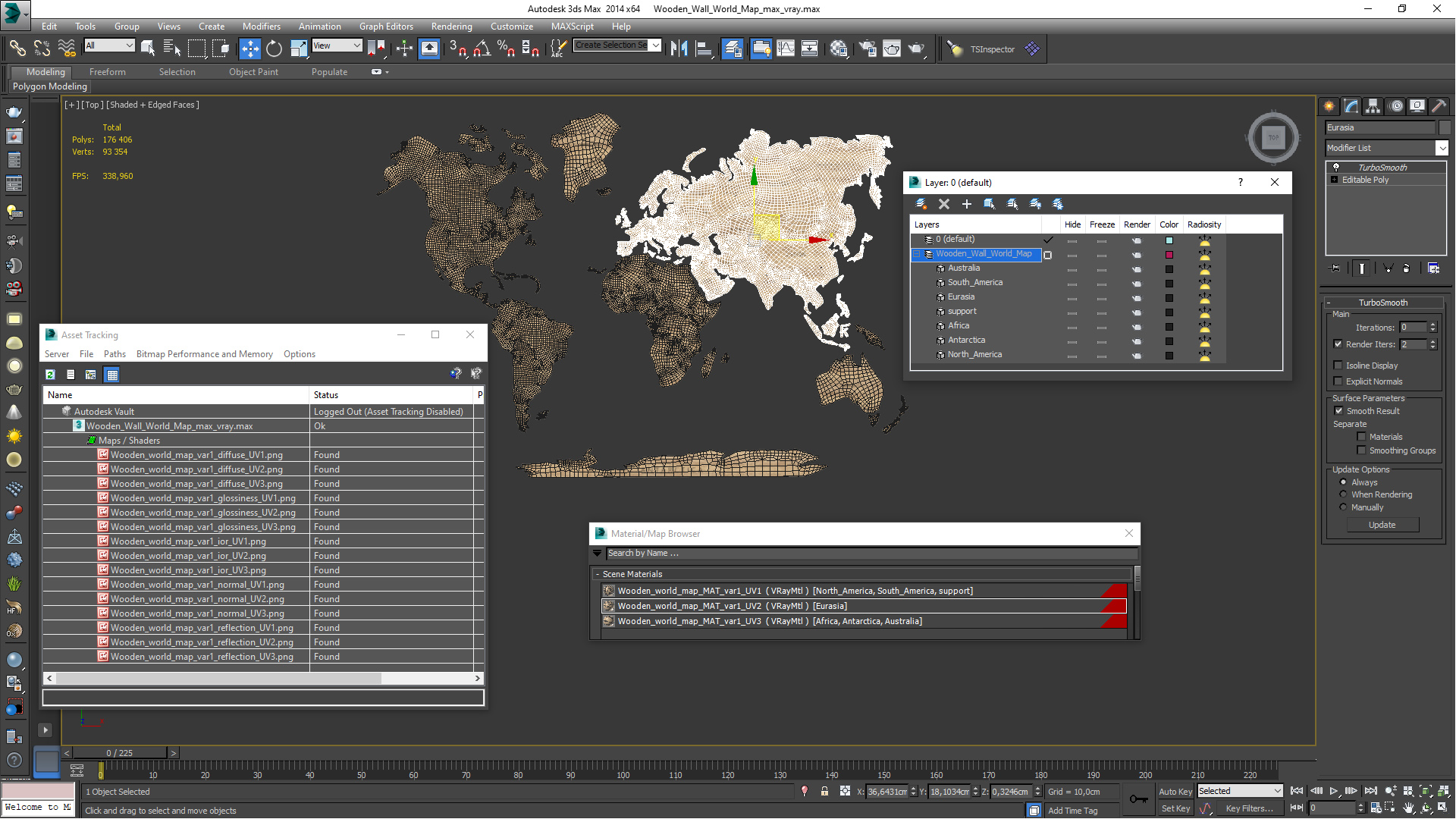
Task: Toggle the Auto Key button
Action: point(1175,792)
